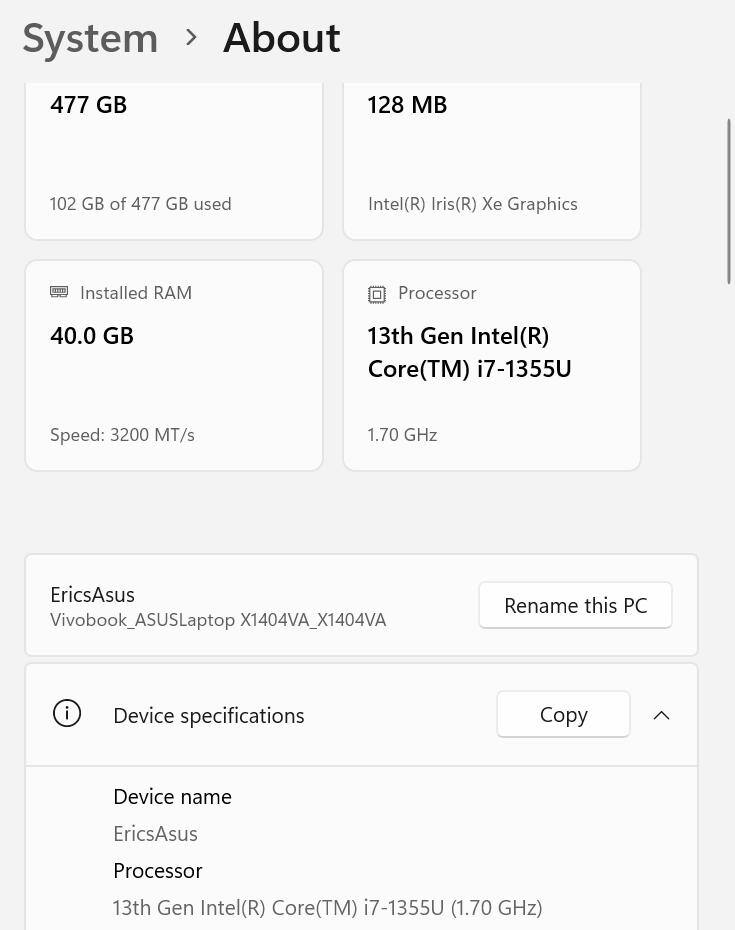735x930 pixels.
Task: Select the 477 GB storage card
Action: [174, 160]
